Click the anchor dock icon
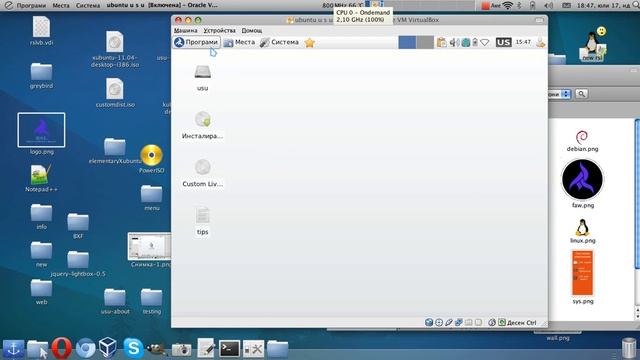The height and width of the screenshot is (360, 640). tap(13, 349)
